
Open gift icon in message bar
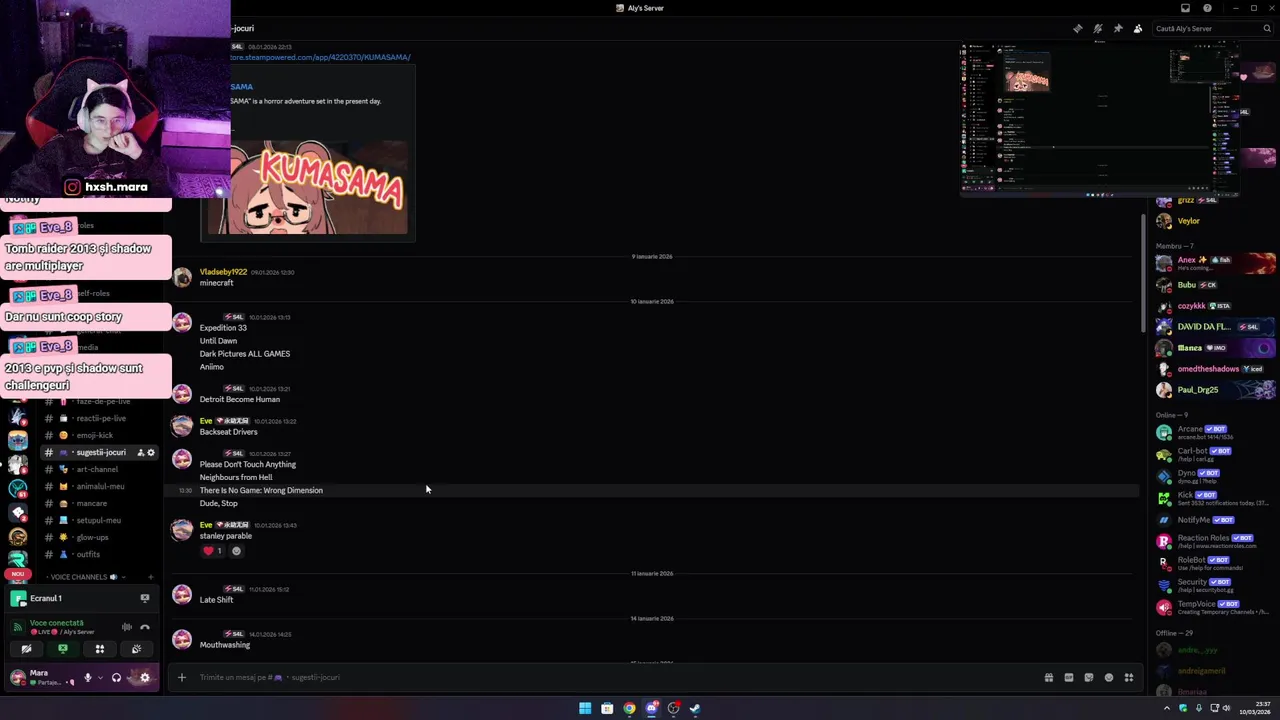pyautogui.click(x=1048, y=677)
